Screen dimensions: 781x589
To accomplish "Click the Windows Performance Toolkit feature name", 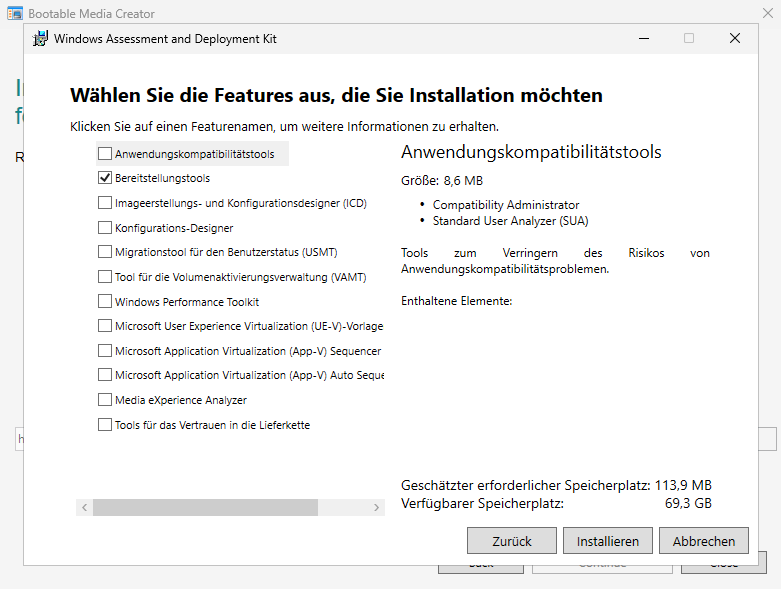I will (187, 302).
